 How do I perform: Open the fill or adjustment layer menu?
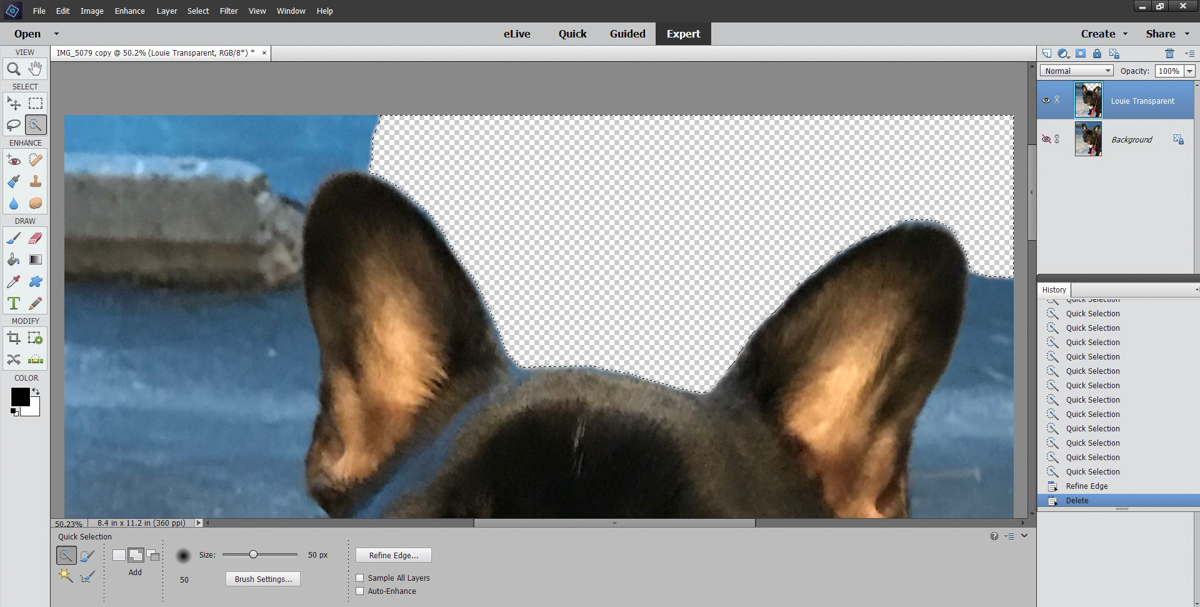[1064, 54]
